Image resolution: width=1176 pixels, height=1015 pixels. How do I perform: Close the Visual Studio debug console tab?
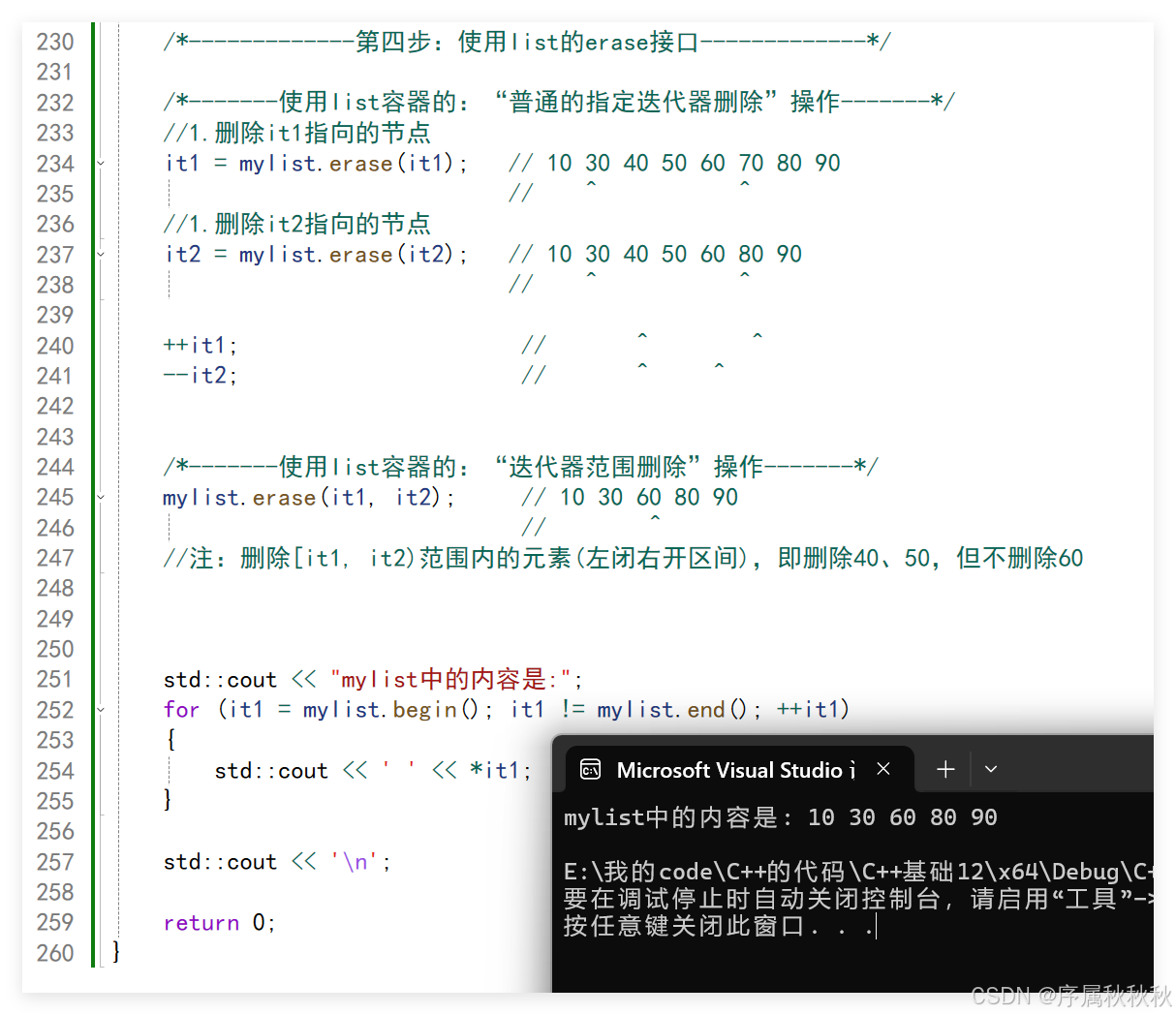click(882, 769)
